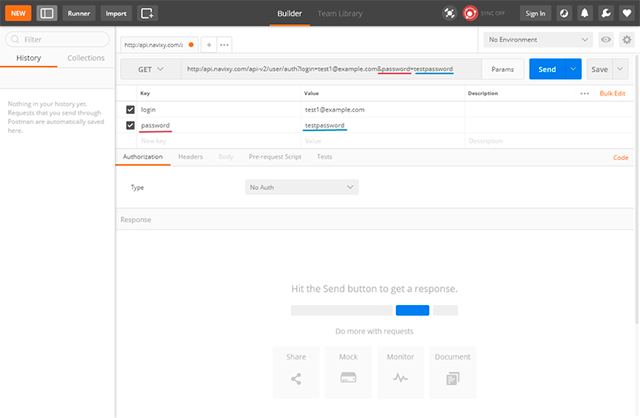Open the browse API network icon
The image size is (640, 418).
point(564,13)
